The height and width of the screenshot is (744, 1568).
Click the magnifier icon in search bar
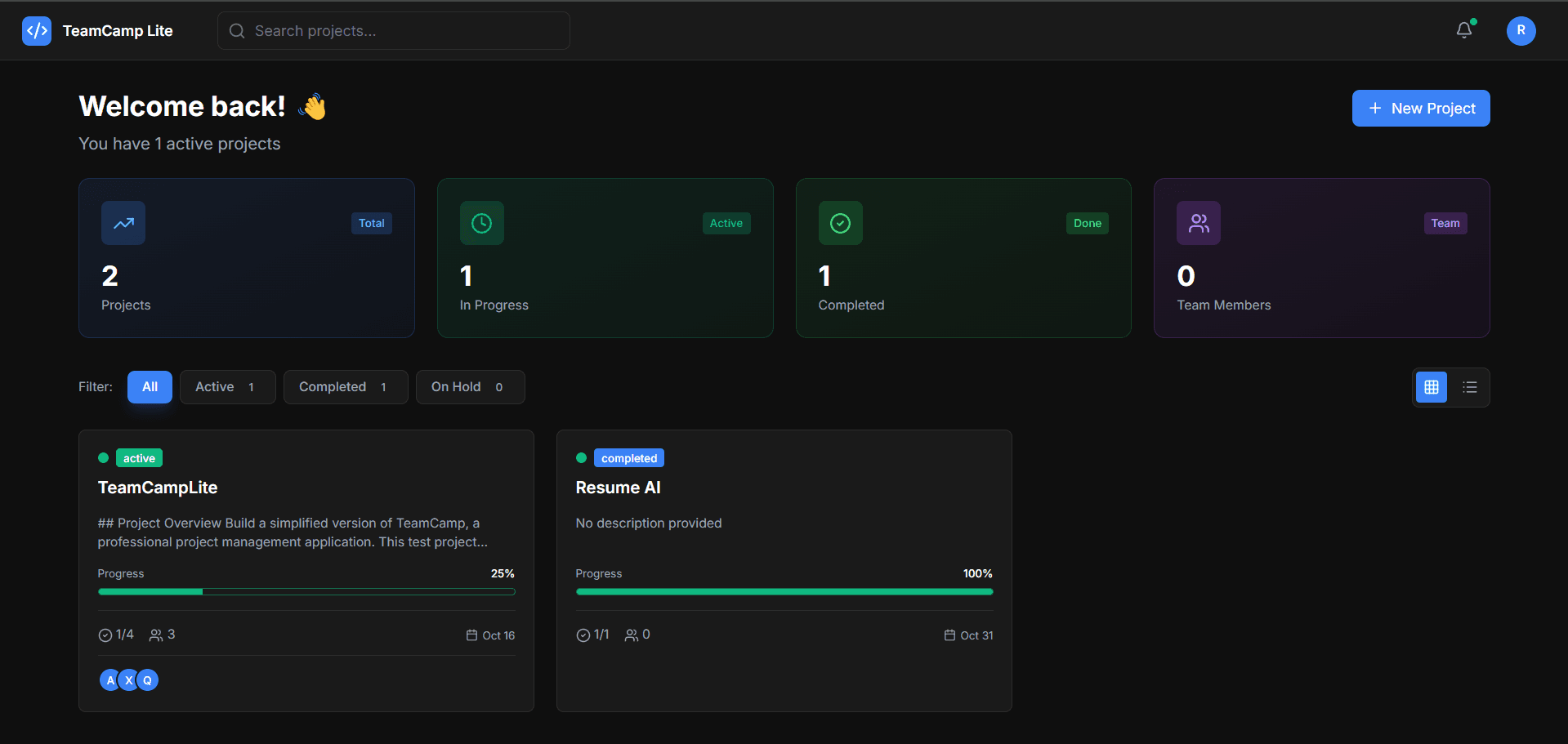click(x=237, y=31)
